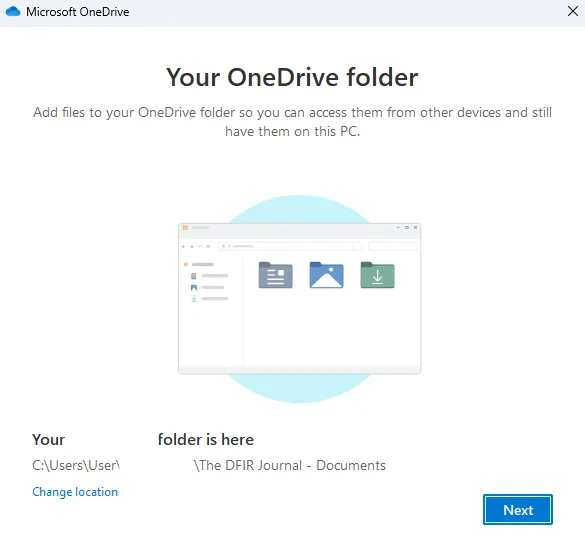Click the documents folder icon in illustration

click(275, 275)
